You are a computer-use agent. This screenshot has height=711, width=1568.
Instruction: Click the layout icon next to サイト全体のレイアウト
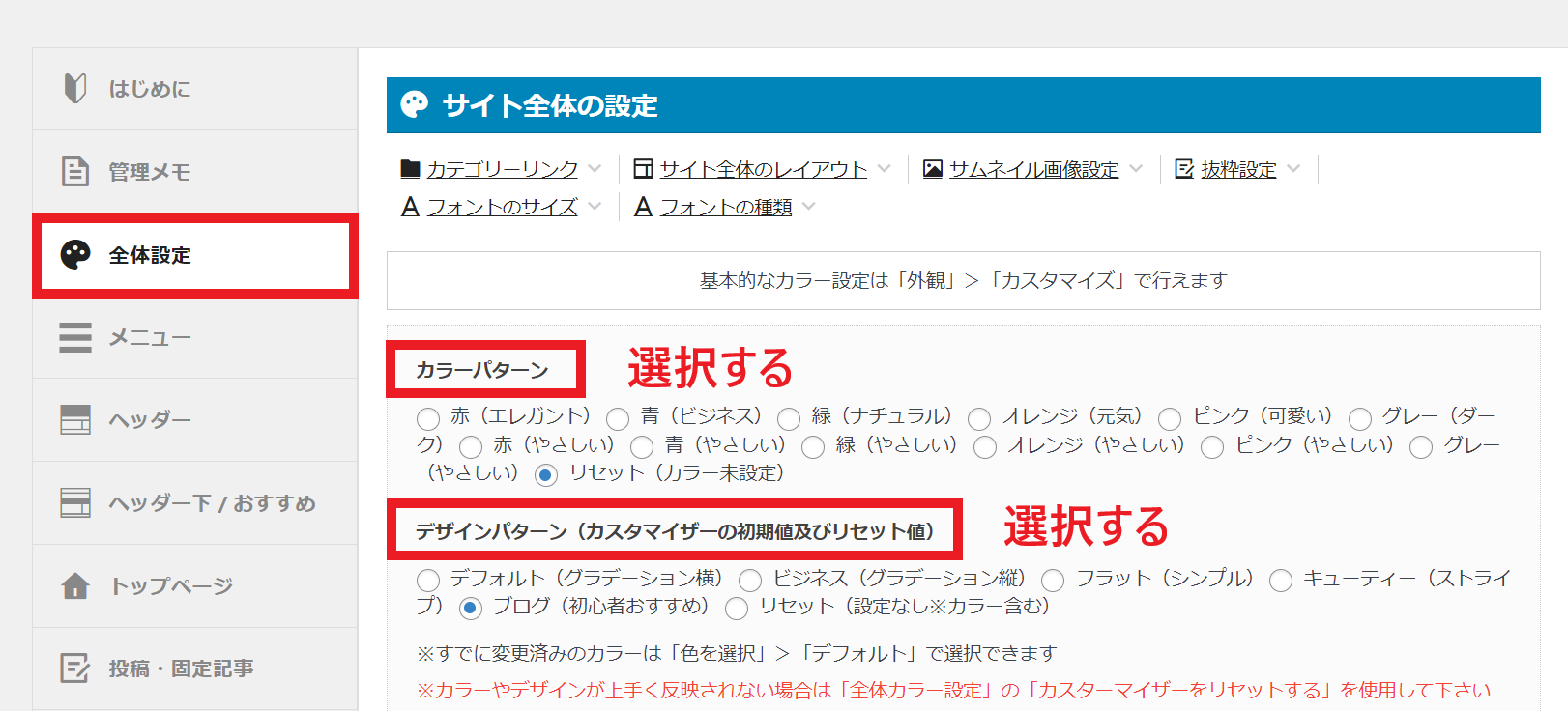point(643,169)
